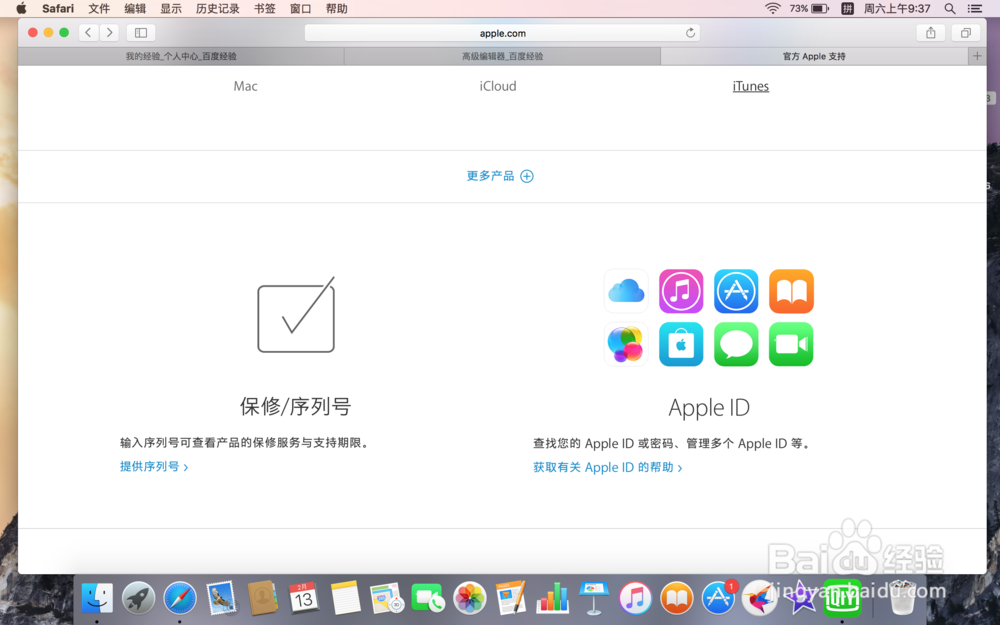Open Pages in the Dock
The width and height of the screenshot is (1000, 625).
511,598
